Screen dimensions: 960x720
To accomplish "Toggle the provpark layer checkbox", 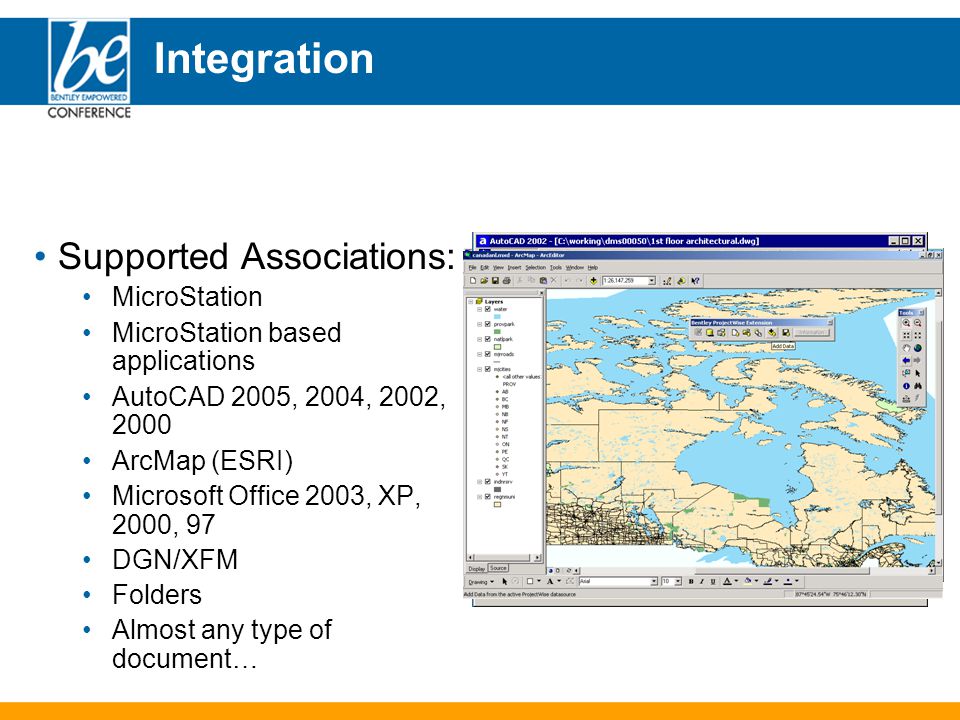I will pos(488,324).
